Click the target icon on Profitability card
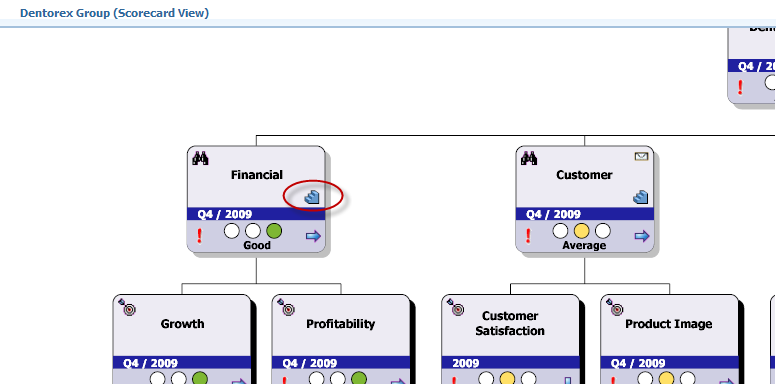776x389 pixels. 287,307
